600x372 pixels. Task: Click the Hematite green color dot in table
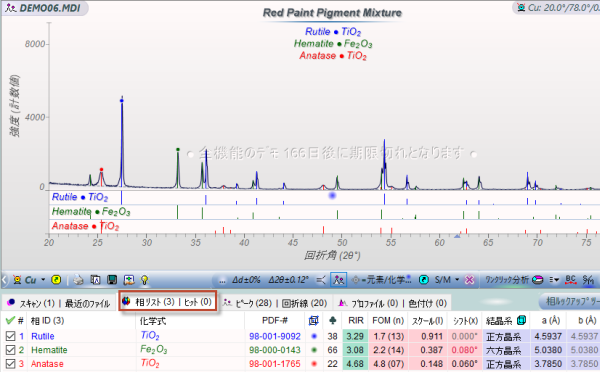314,350
